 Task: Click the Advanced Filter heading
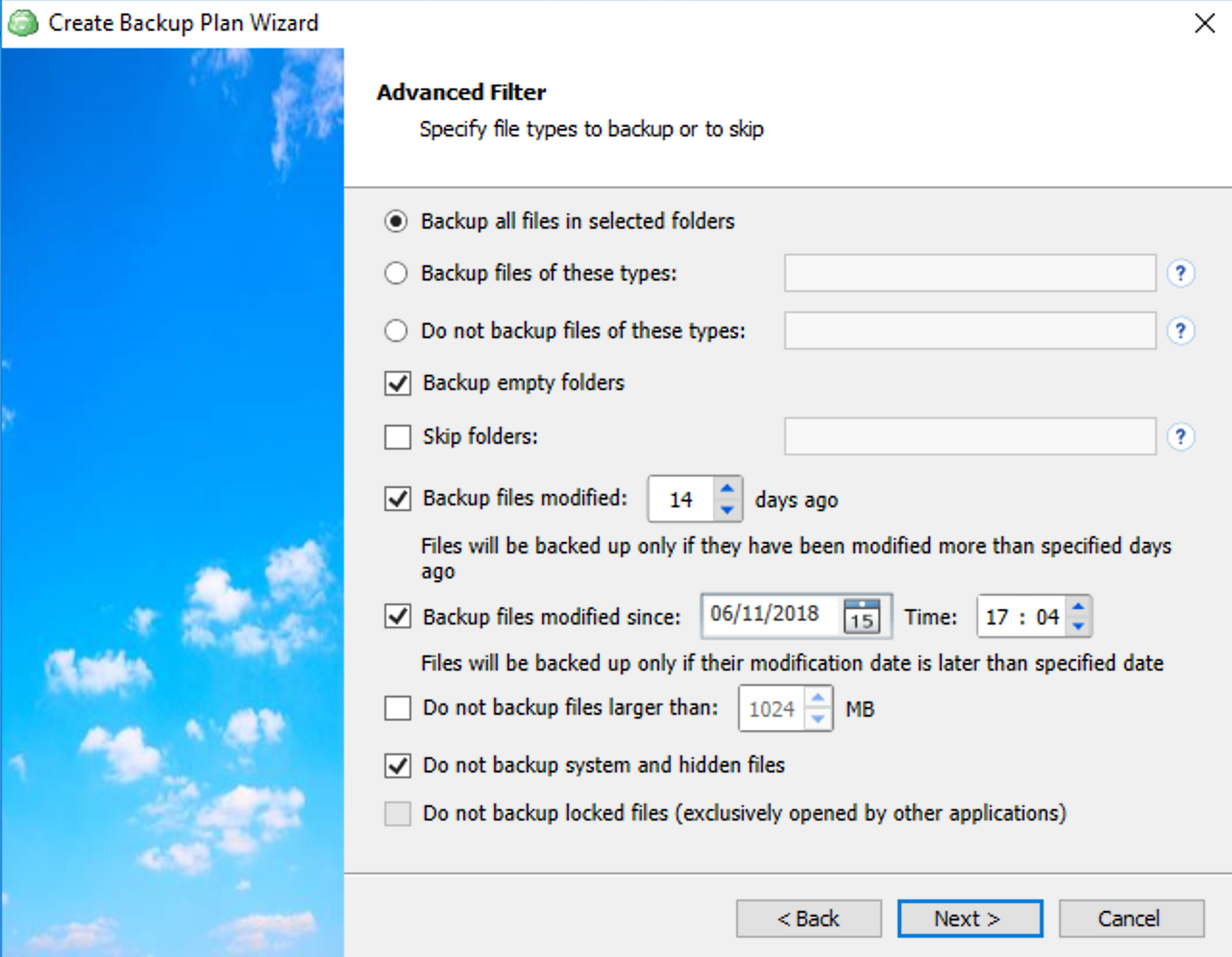click(461, 92)
